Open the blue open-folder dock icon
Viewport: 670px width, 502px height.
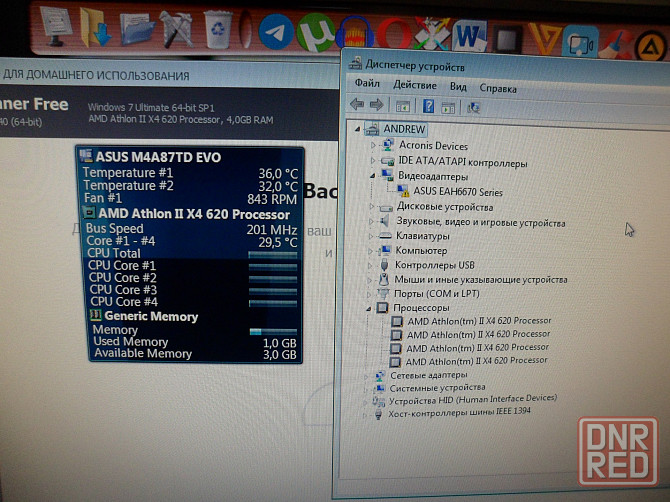coord(137,28)
